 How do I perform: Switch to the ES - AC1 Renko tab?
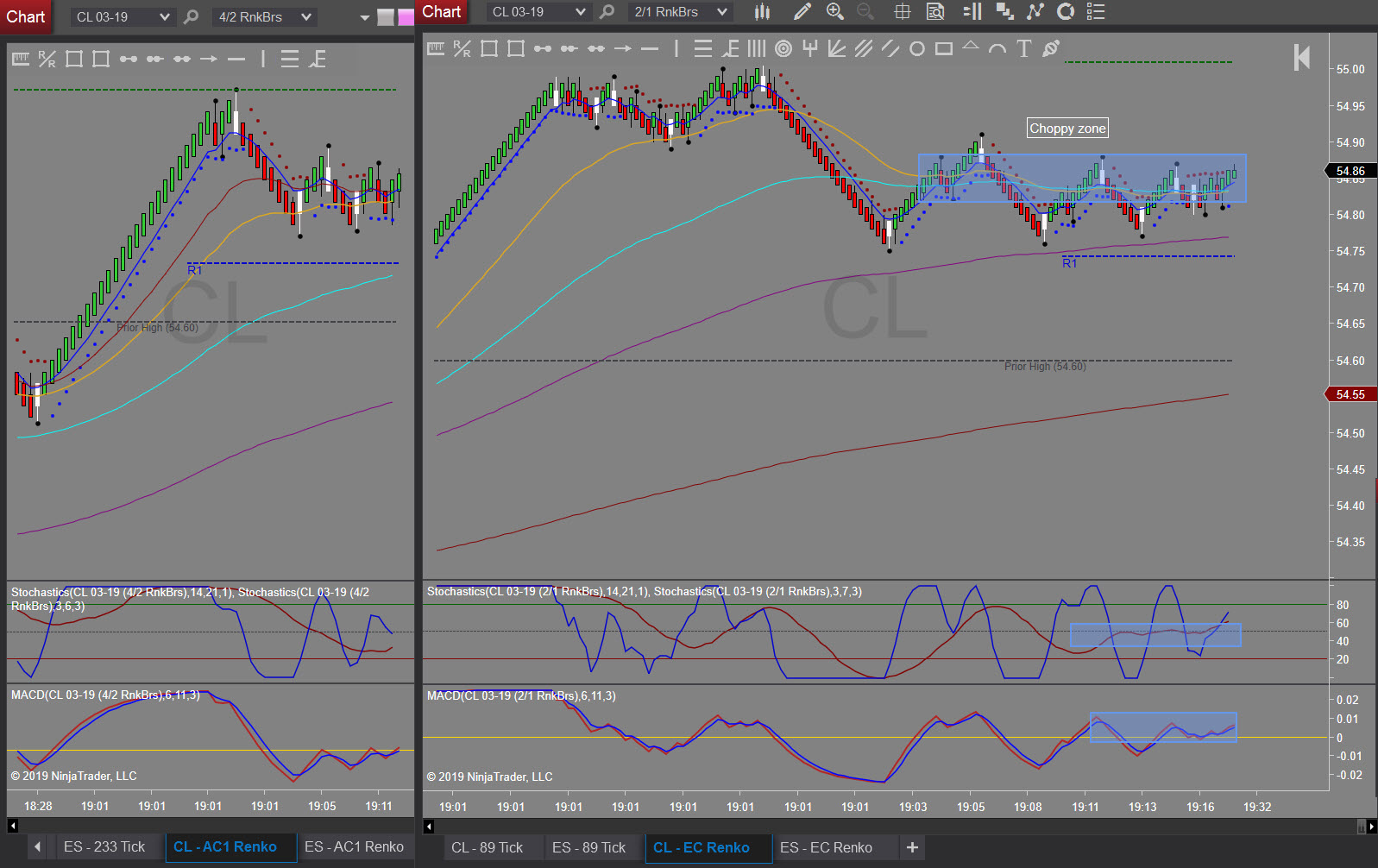(355, 847)
